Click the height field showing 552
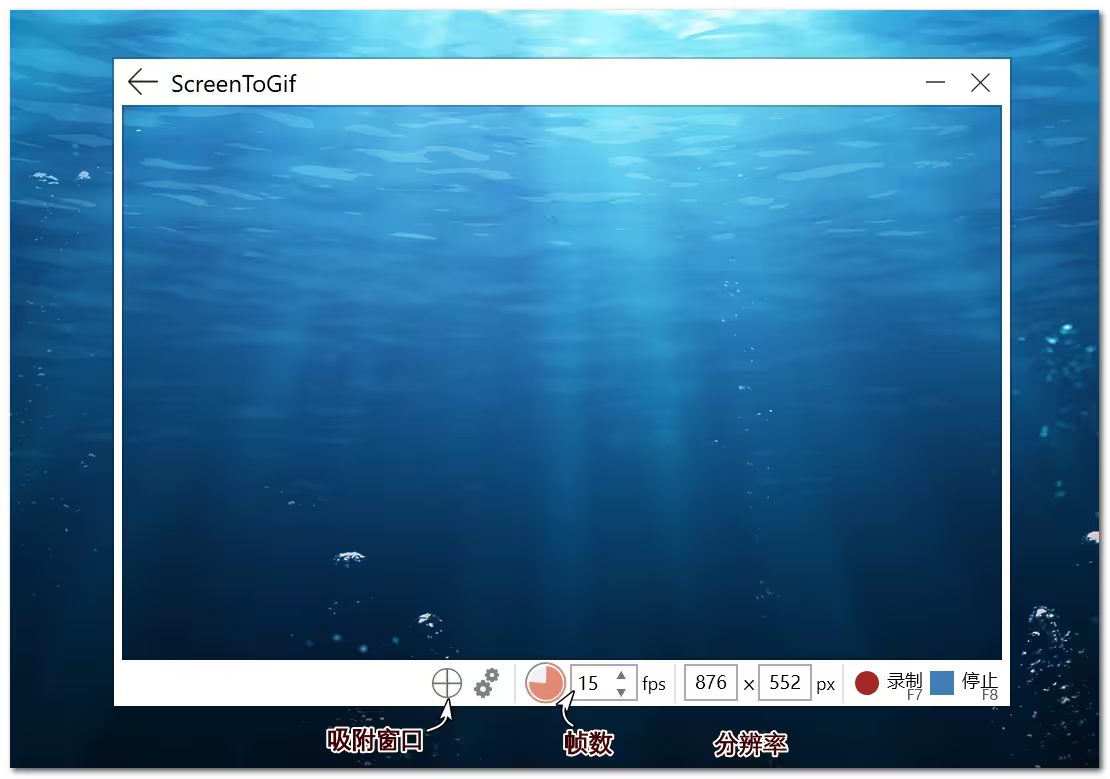Screen dimensions: 1110x779 coord(784,683)
